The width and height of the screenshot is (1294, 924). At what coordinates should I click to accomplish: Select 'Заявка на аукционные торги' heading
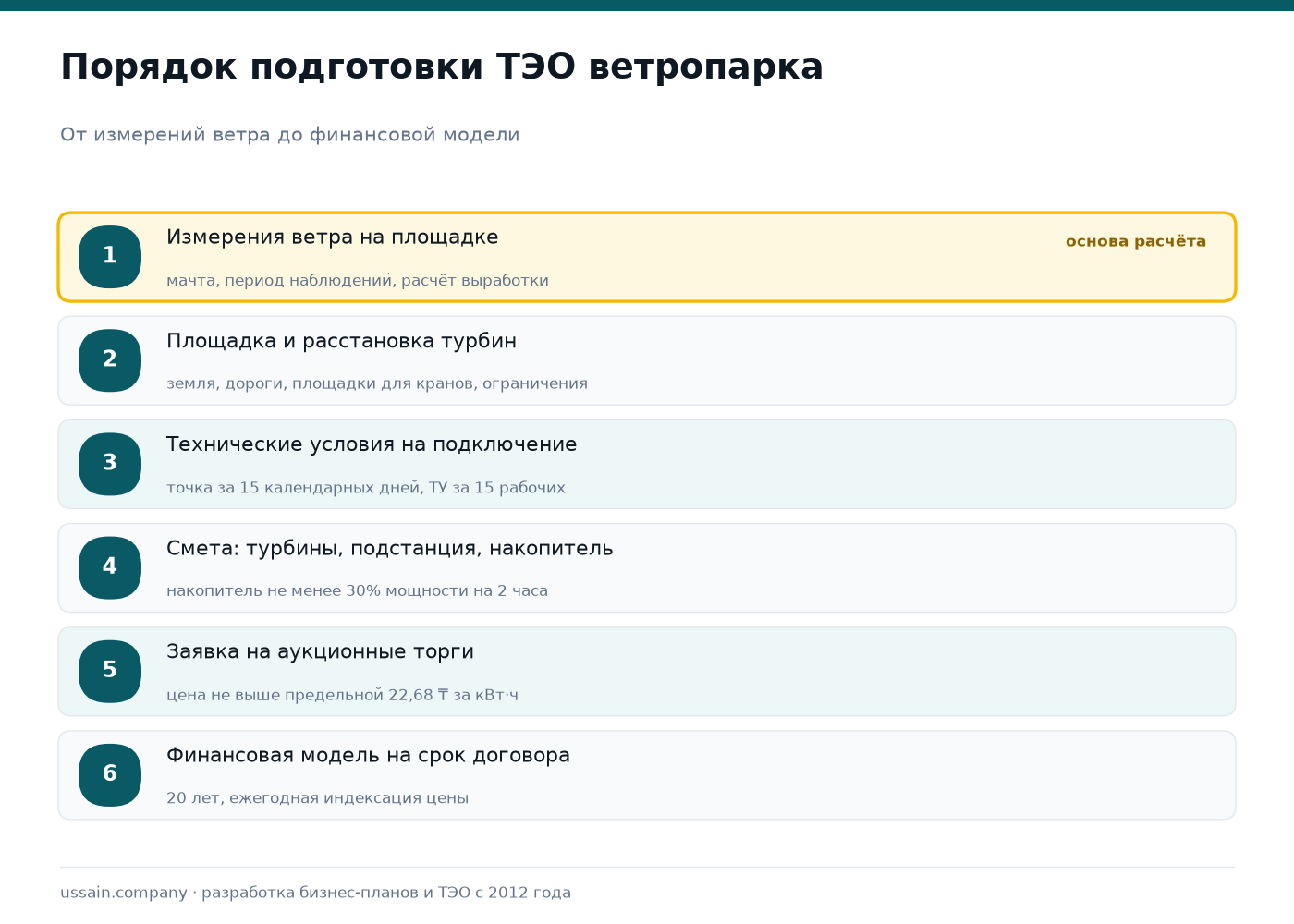320,651
